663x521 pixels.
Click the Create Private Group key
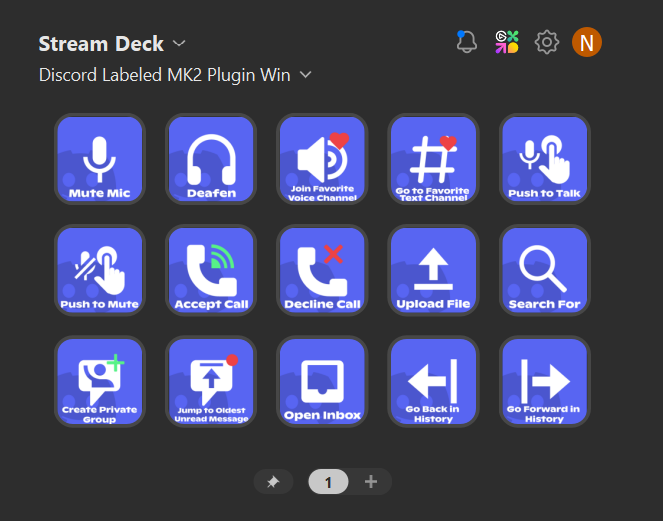tap(100, 381)
